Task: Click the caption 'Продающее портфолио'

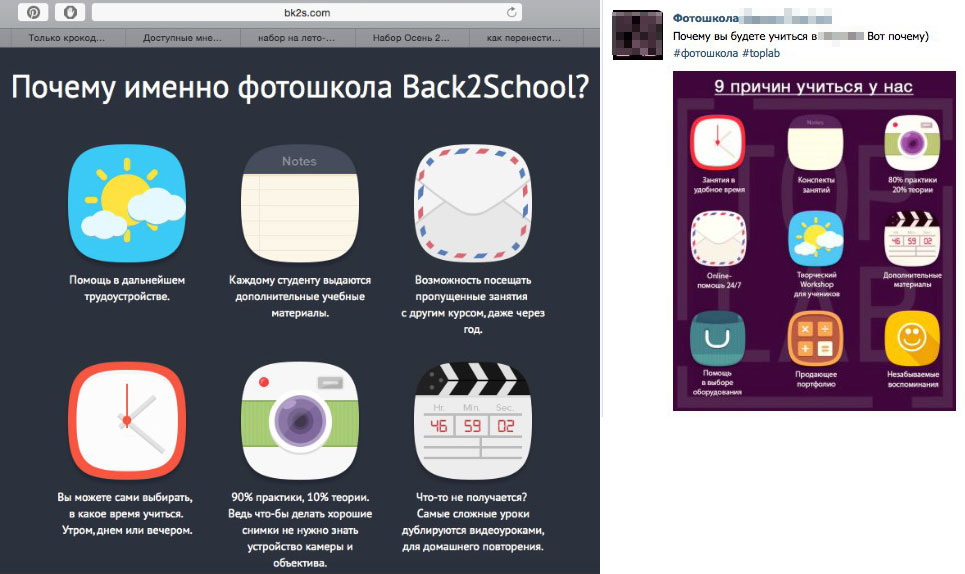Action: tap(815, 379)
